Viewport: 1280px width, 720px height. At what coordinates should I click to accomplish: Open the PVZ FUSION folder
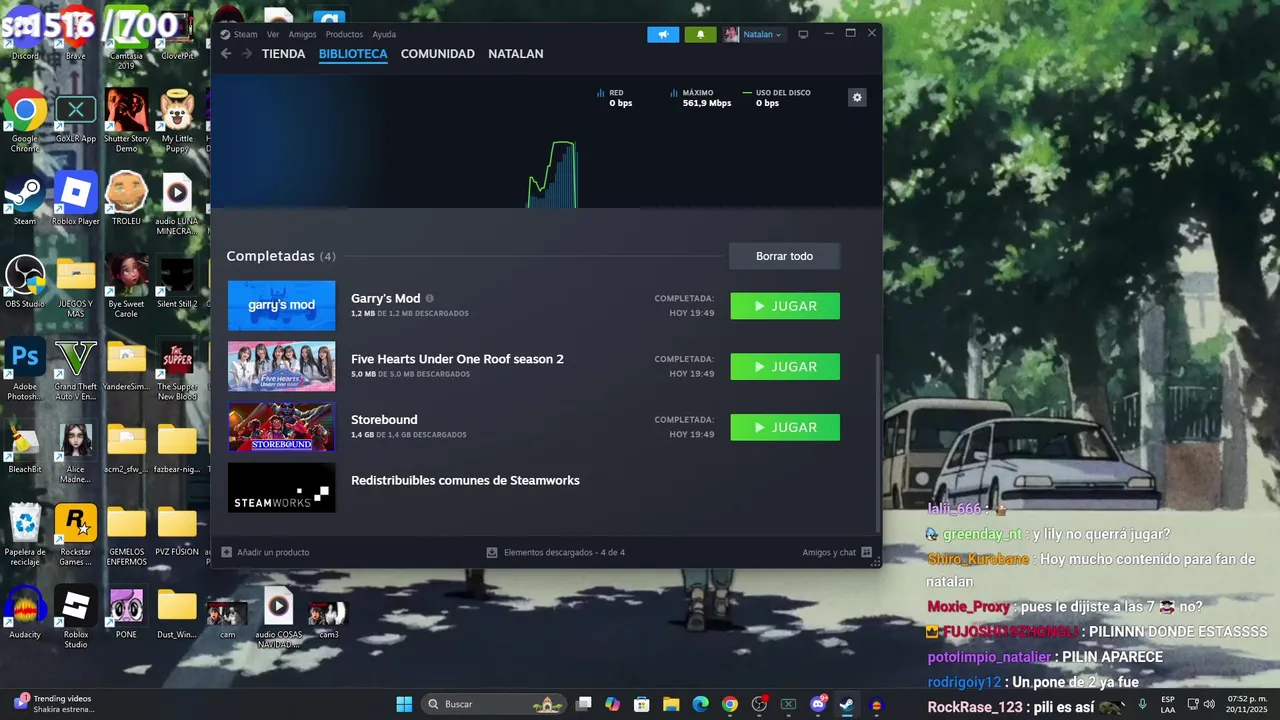(x=177, y=530)
